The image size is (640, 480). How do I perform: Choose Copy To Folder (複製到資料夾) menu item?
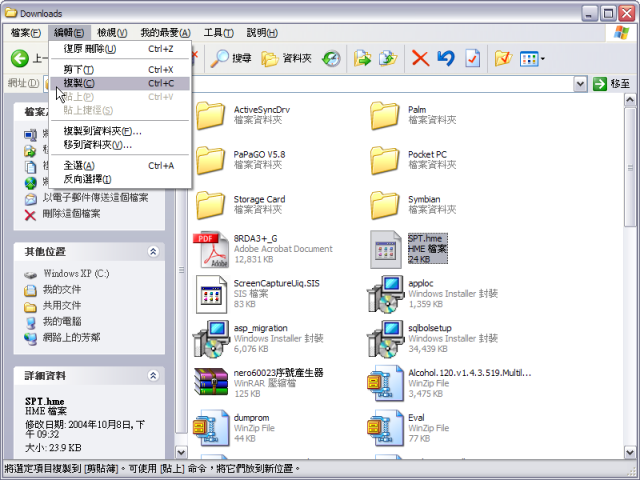click(120, 131)
